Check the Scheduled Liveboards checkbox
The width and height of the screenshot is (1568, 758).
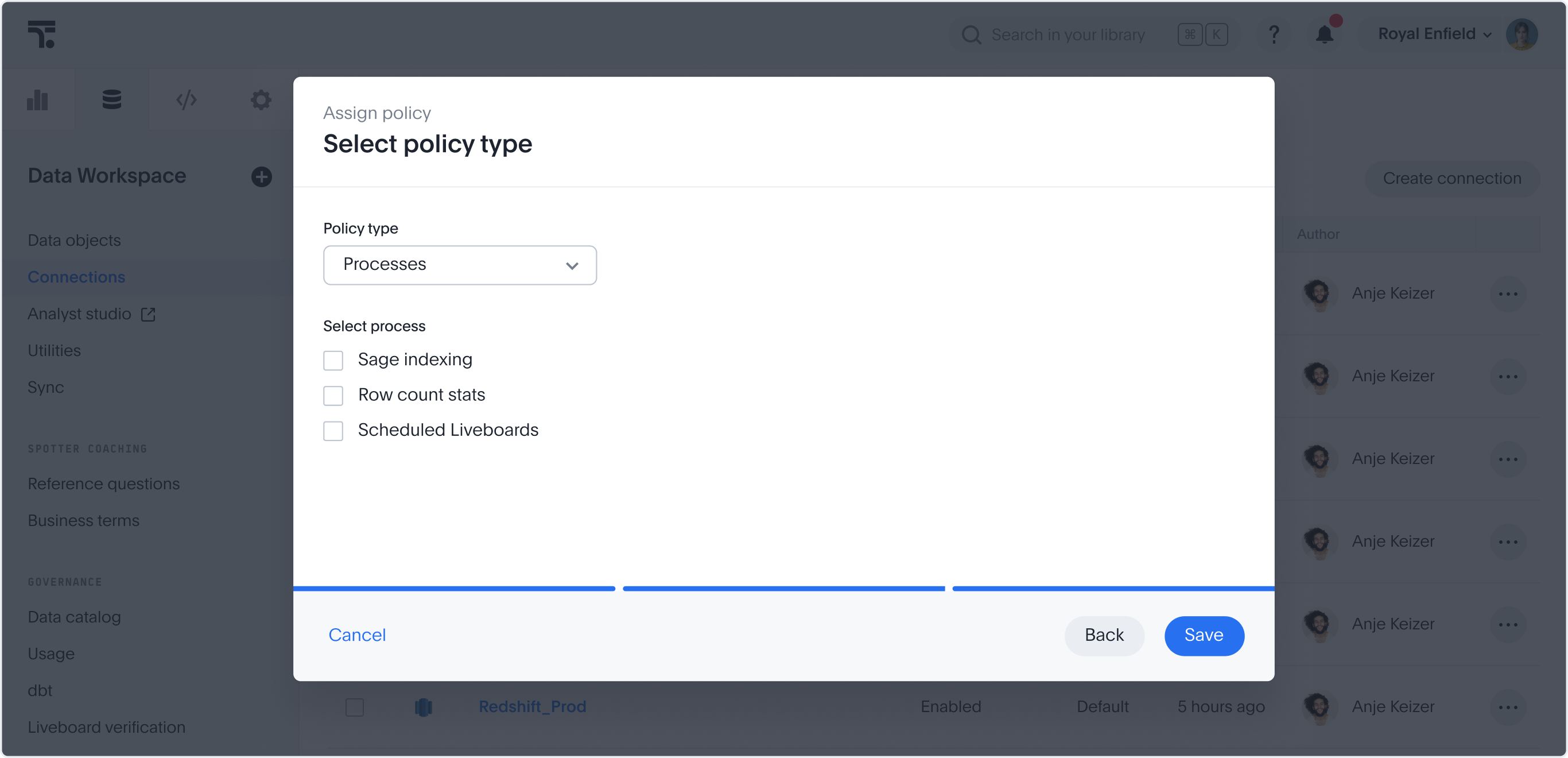(333, 431)
